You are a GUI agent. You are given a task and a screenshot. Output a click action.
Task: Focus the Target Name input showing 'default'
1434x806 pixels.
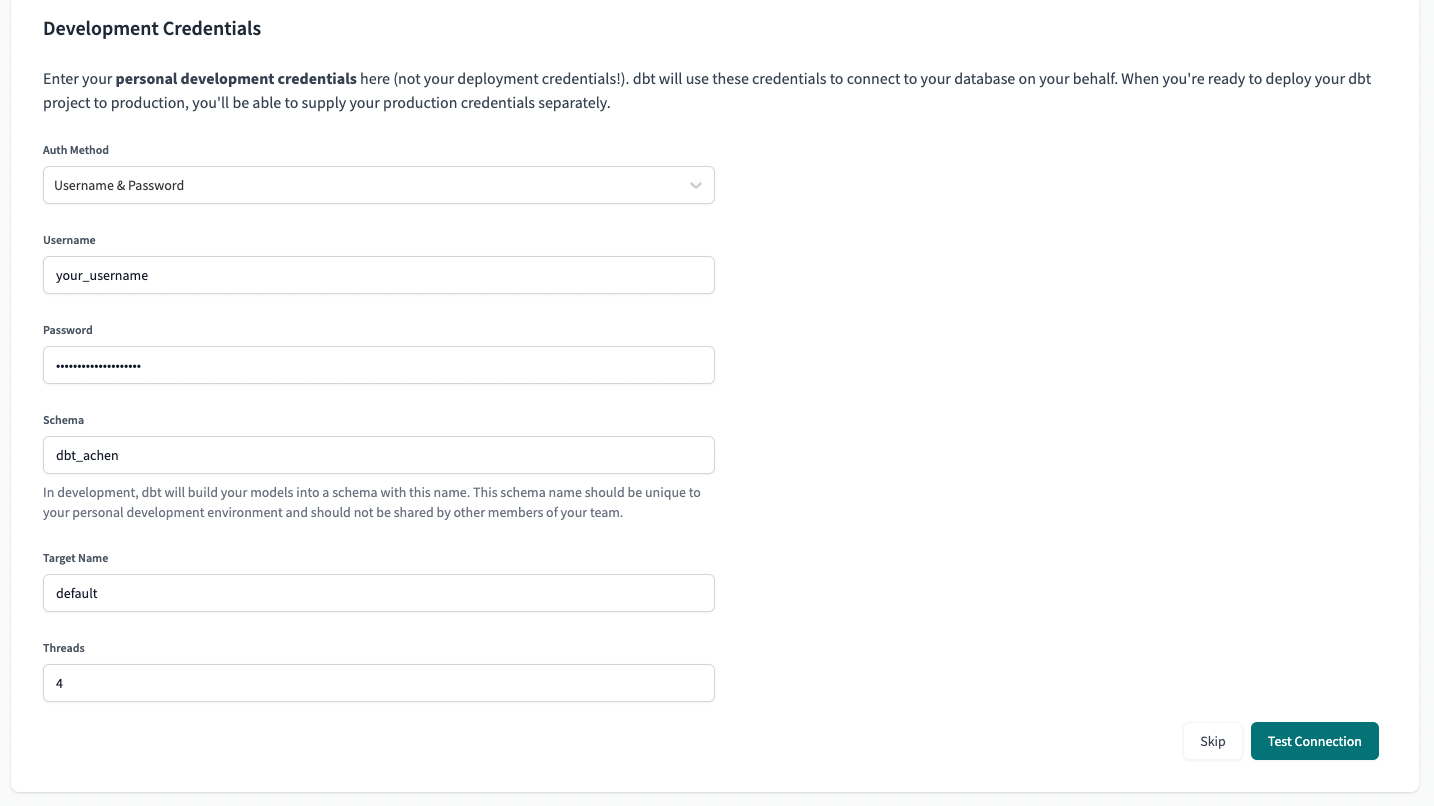pyautogui.click(x=378, y=593)
